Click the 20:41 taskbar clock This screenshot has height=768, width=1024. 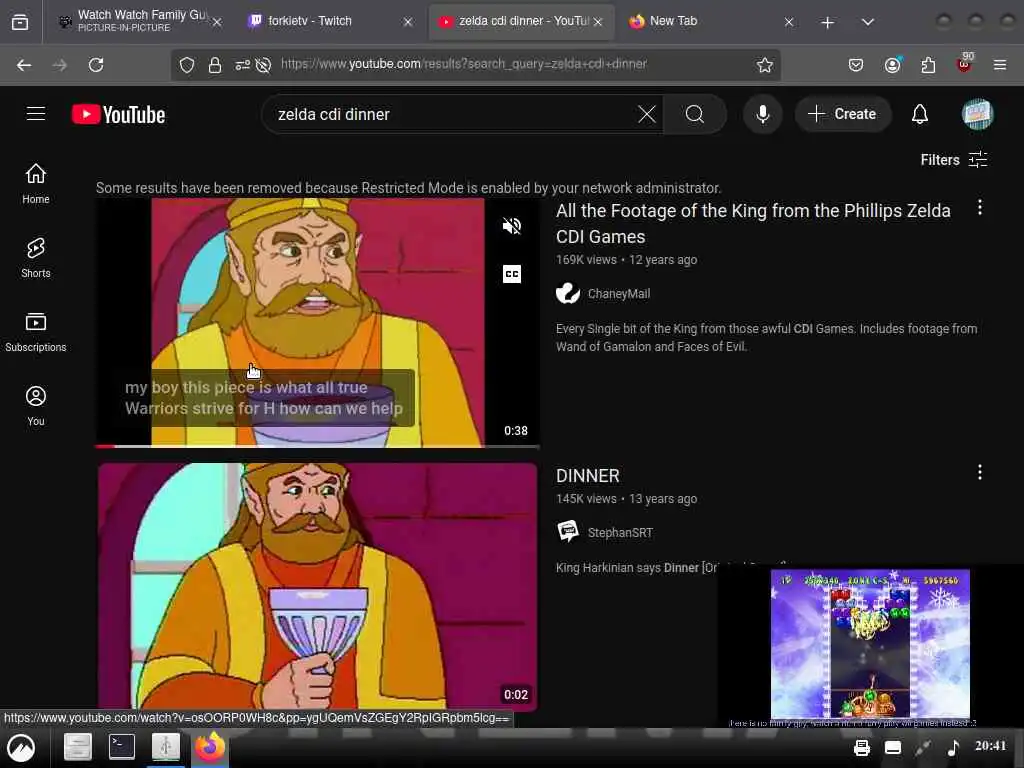pyautogui.click(x=991, y=746)
